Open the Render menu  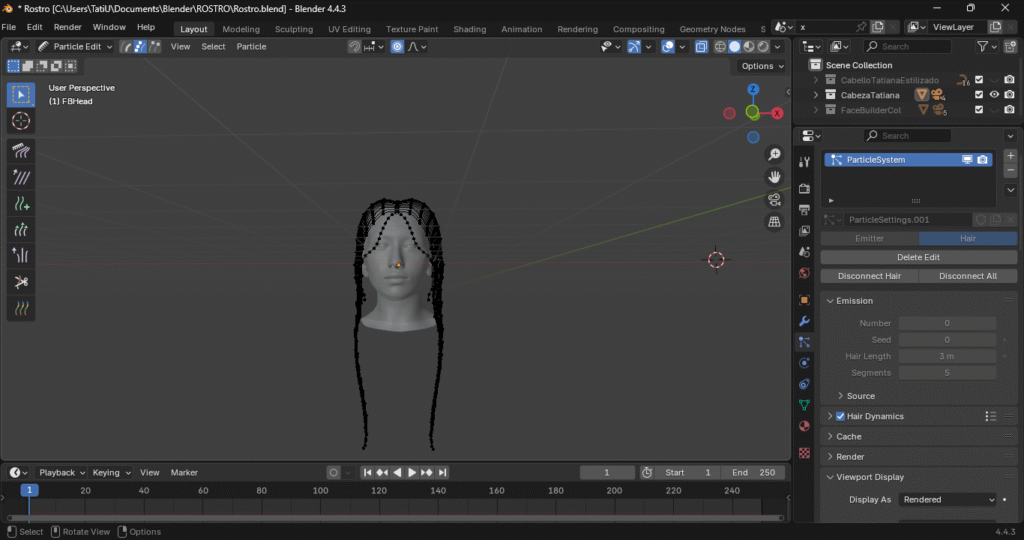pyautogui.click(x=67, y=27)
